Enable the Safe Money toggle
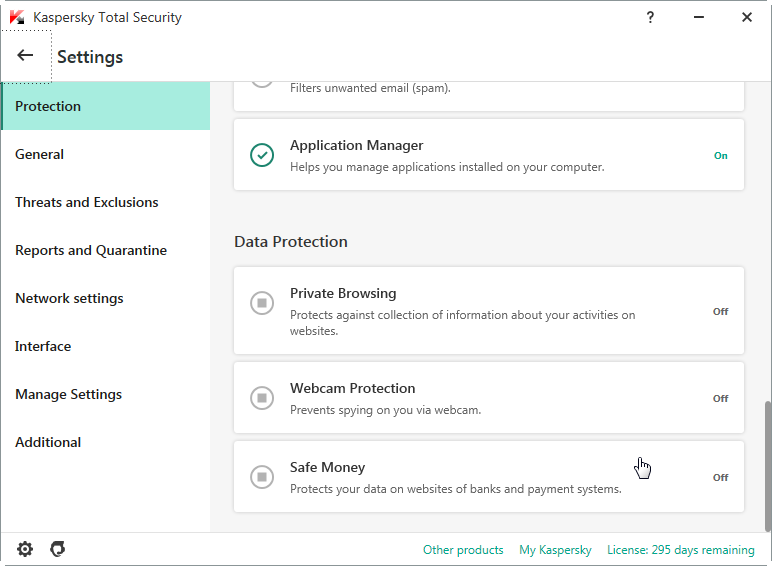 pyautogui.click(x=261, y=476)
